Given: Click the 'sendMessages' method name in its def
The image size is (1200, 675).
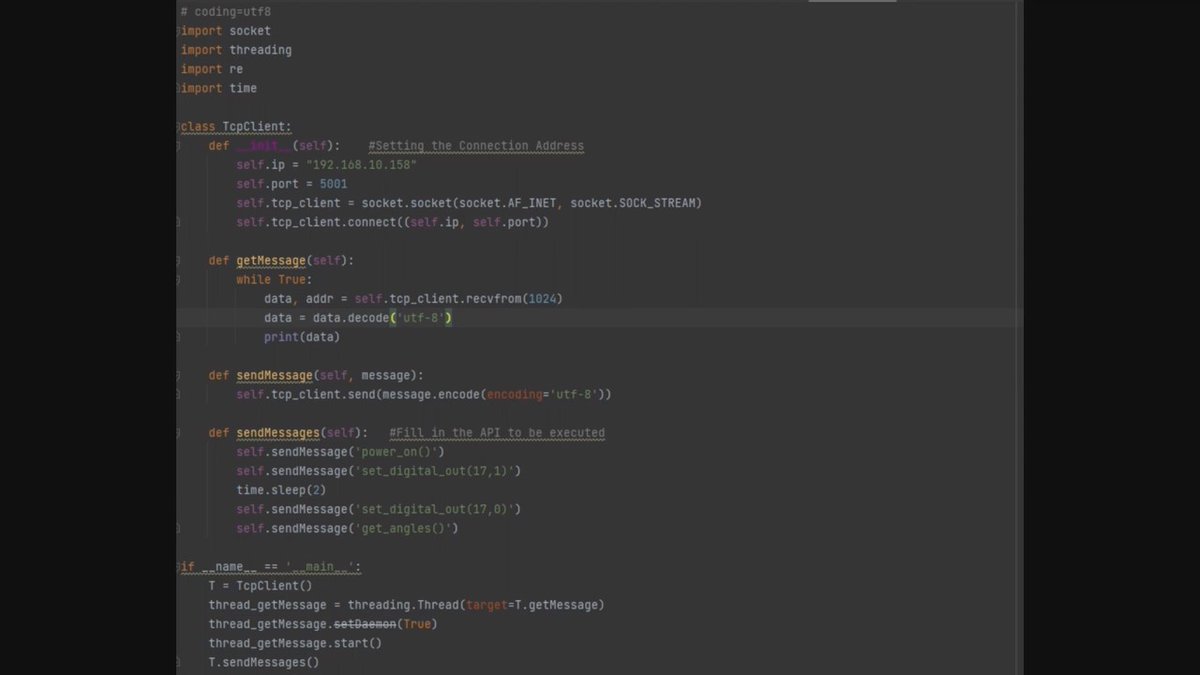Looking at the screenshot, I should 278,433.
